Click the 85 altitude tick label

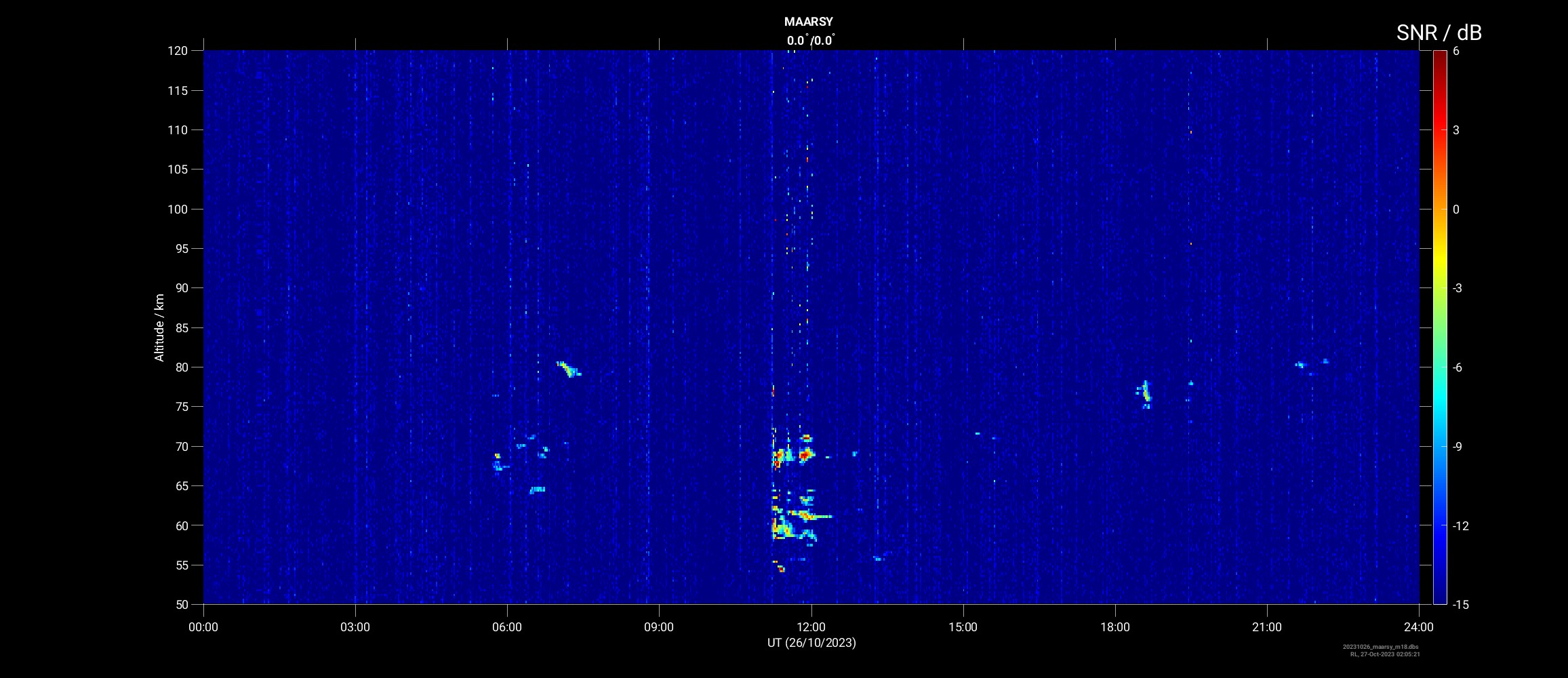(181, 327)
